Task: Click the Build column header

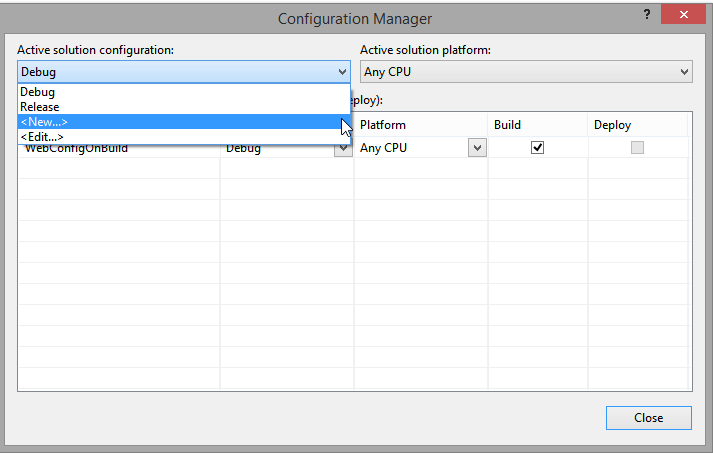Action: pyautogui.click(x=537, y=125)
